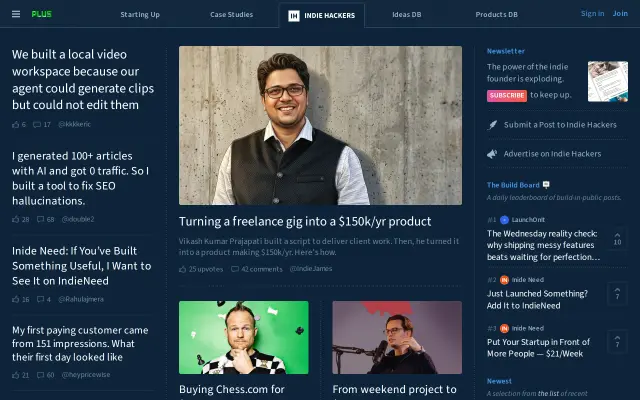Screen dimensions: 640x400
Task: Open the Chess.com article thumbnail
Action: pyautogui.click(x=244, y=337)
